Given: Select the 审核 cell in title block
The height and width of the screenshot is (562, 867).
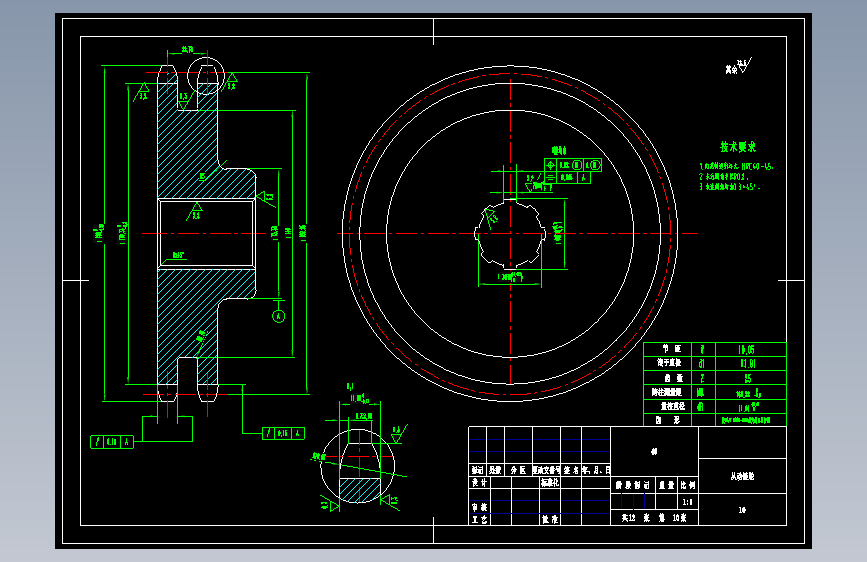Looking at the screenshot, I should click(x=479, y=507).
